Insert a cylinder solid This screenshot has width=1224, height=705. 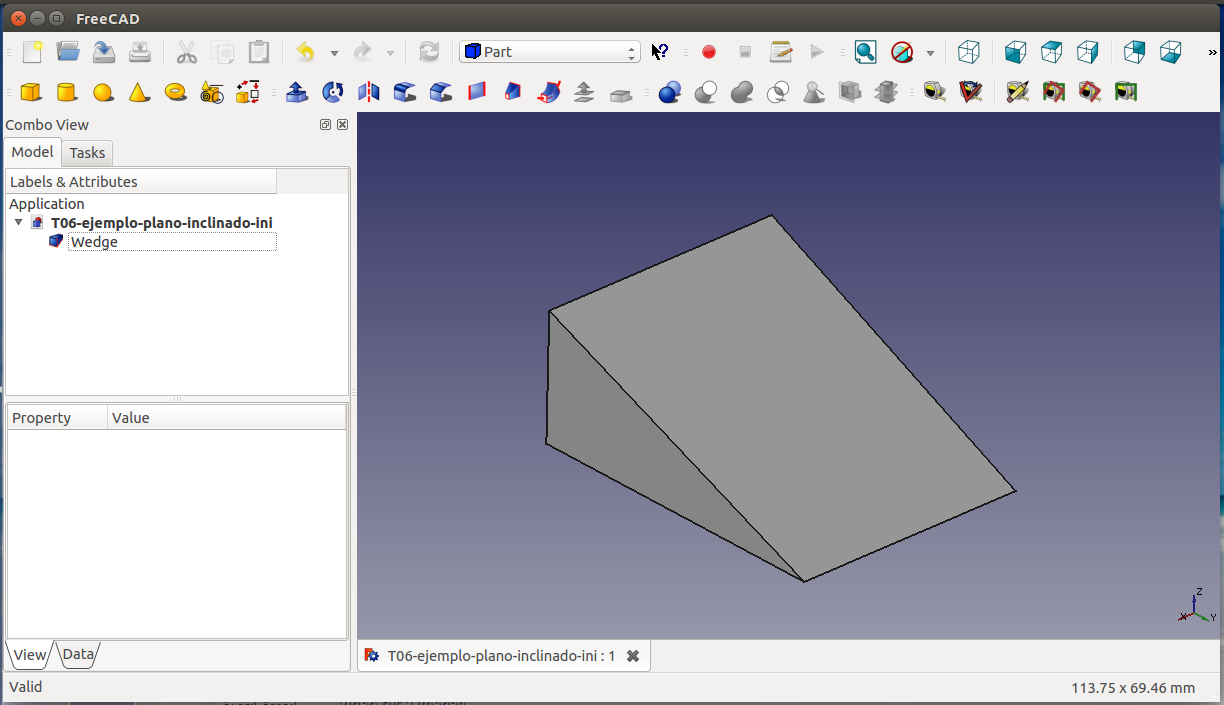pos(66,92)
